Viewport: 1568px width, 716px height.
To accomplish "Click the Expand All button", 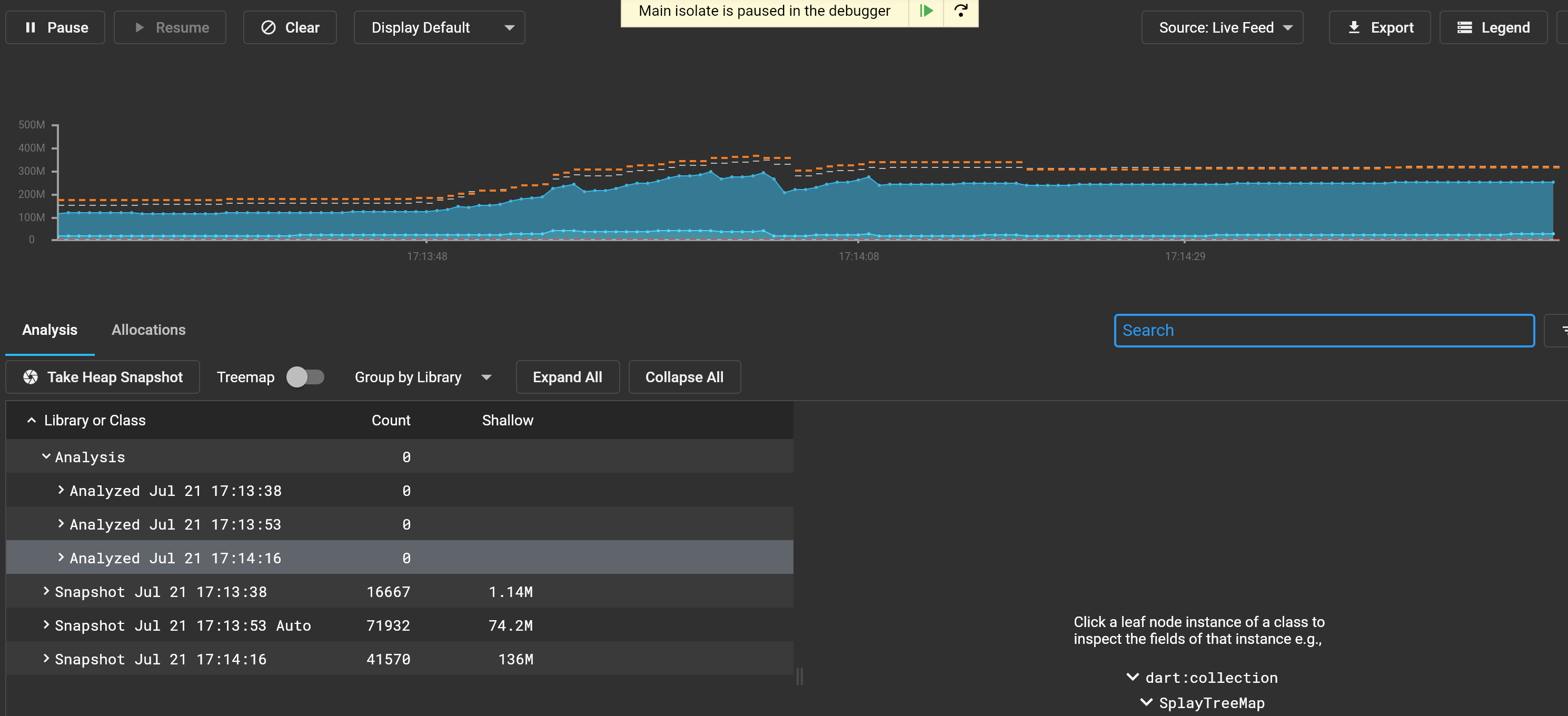I will (x=567, y=377).
